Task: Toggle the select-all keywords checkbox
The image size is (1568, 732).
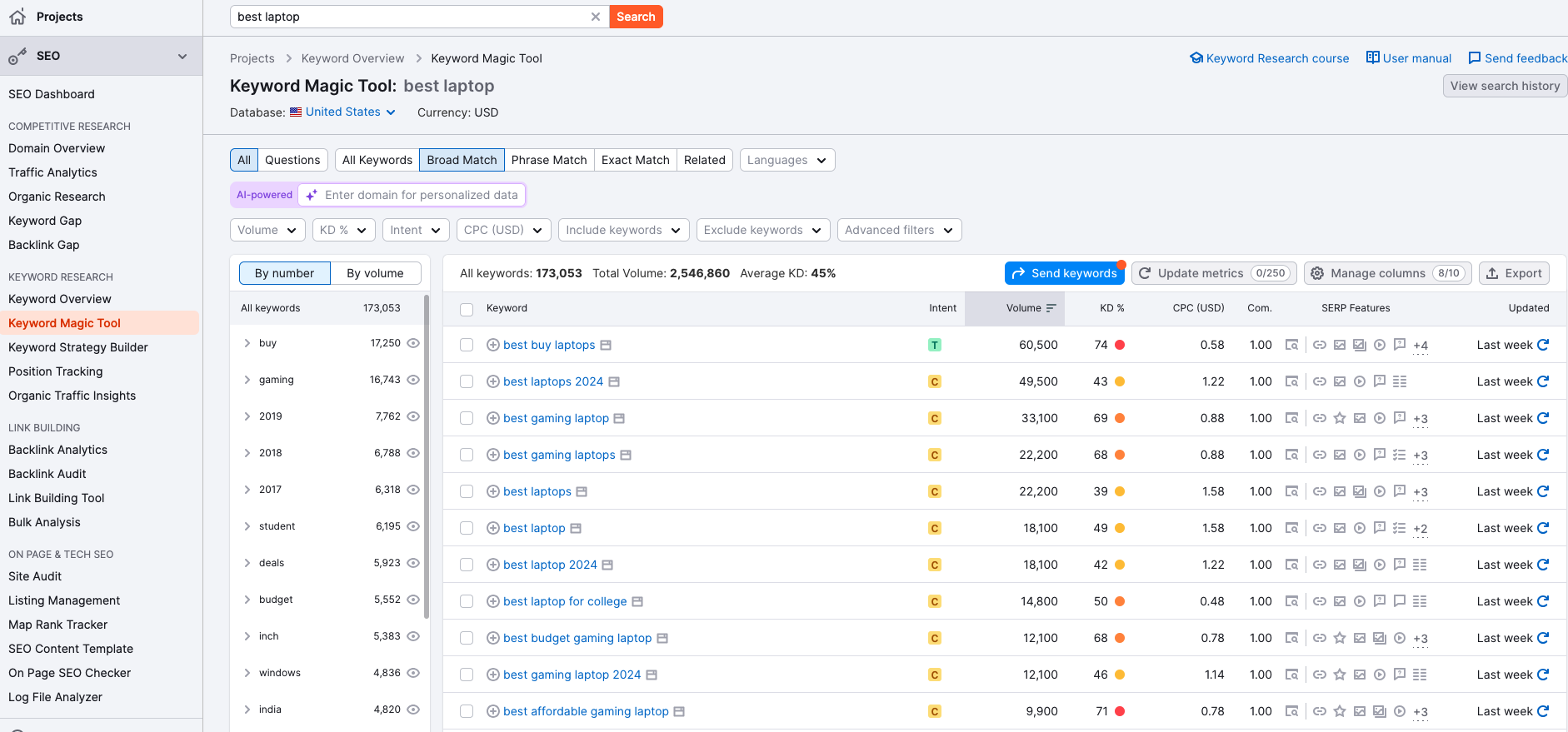Action: (x=467, y=309)
